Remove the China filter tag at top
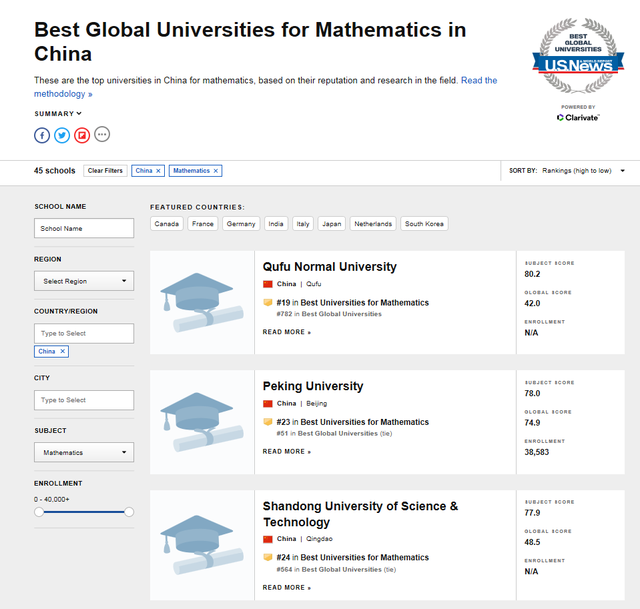Screen dimensions: 640x609 point(159,171)
